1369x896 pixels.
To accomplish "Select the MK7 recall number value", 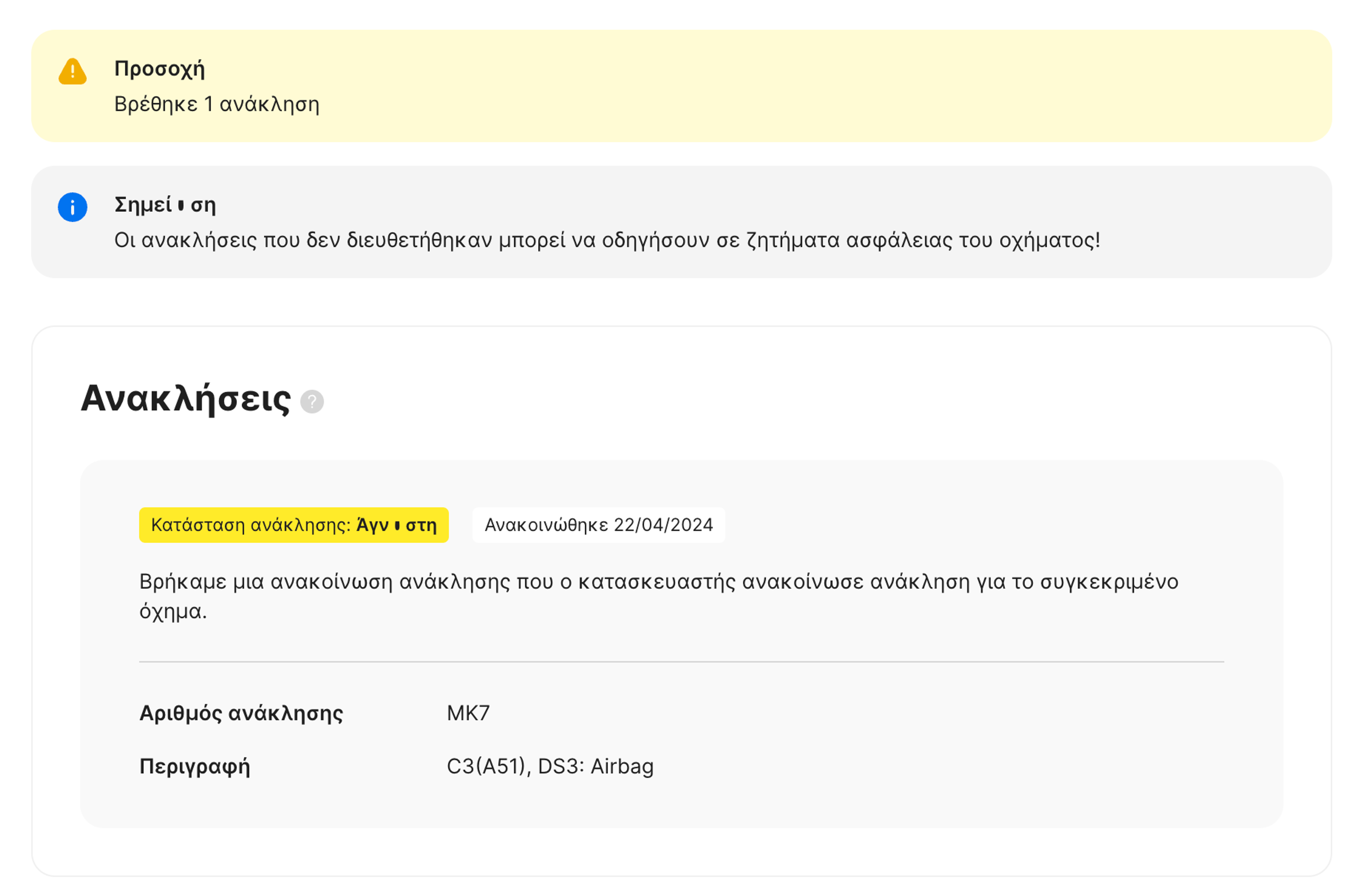I will pos(468,713).
